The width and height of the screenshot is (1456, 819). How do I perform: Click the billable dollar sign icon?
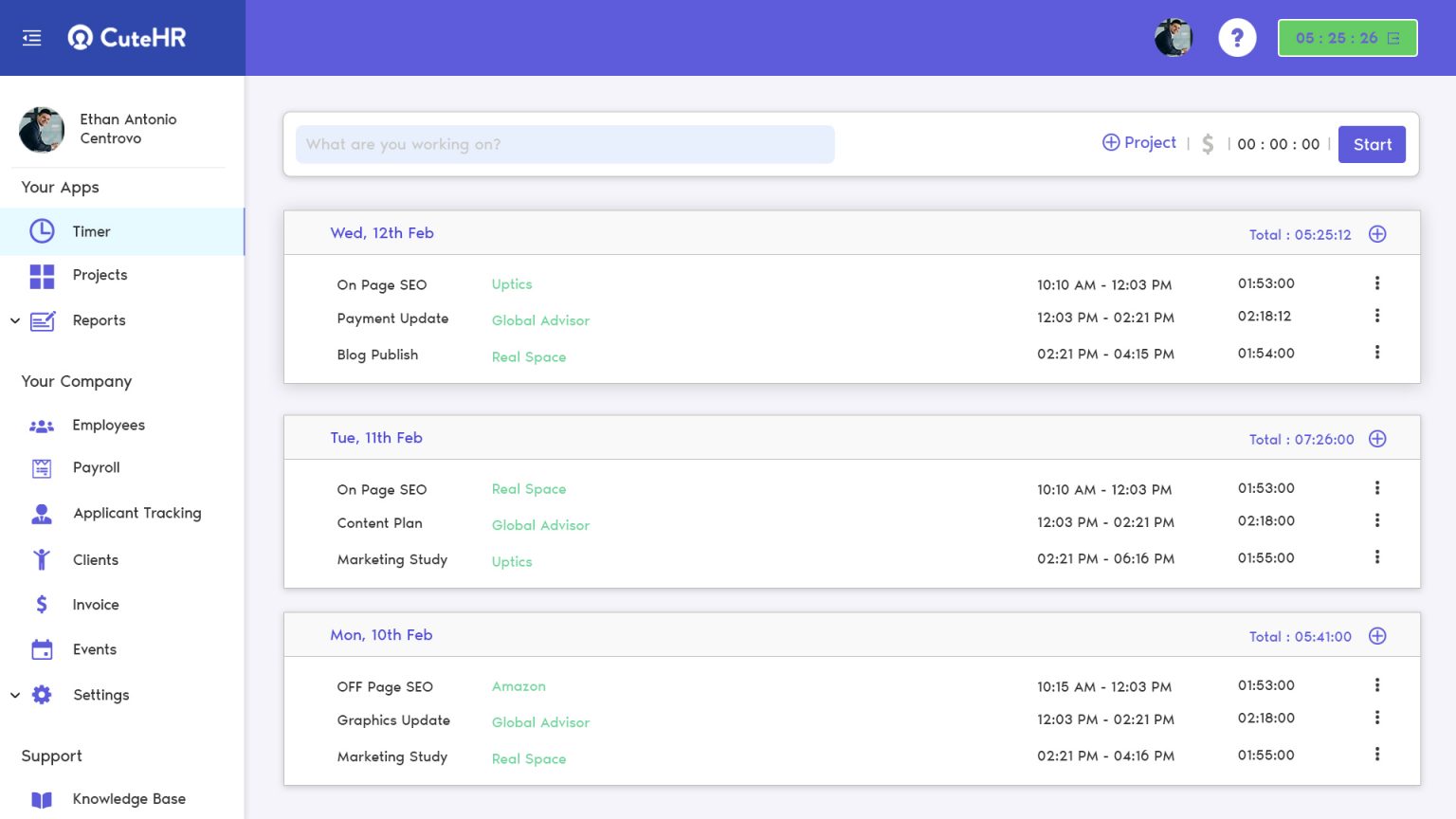click(1208, 144)
